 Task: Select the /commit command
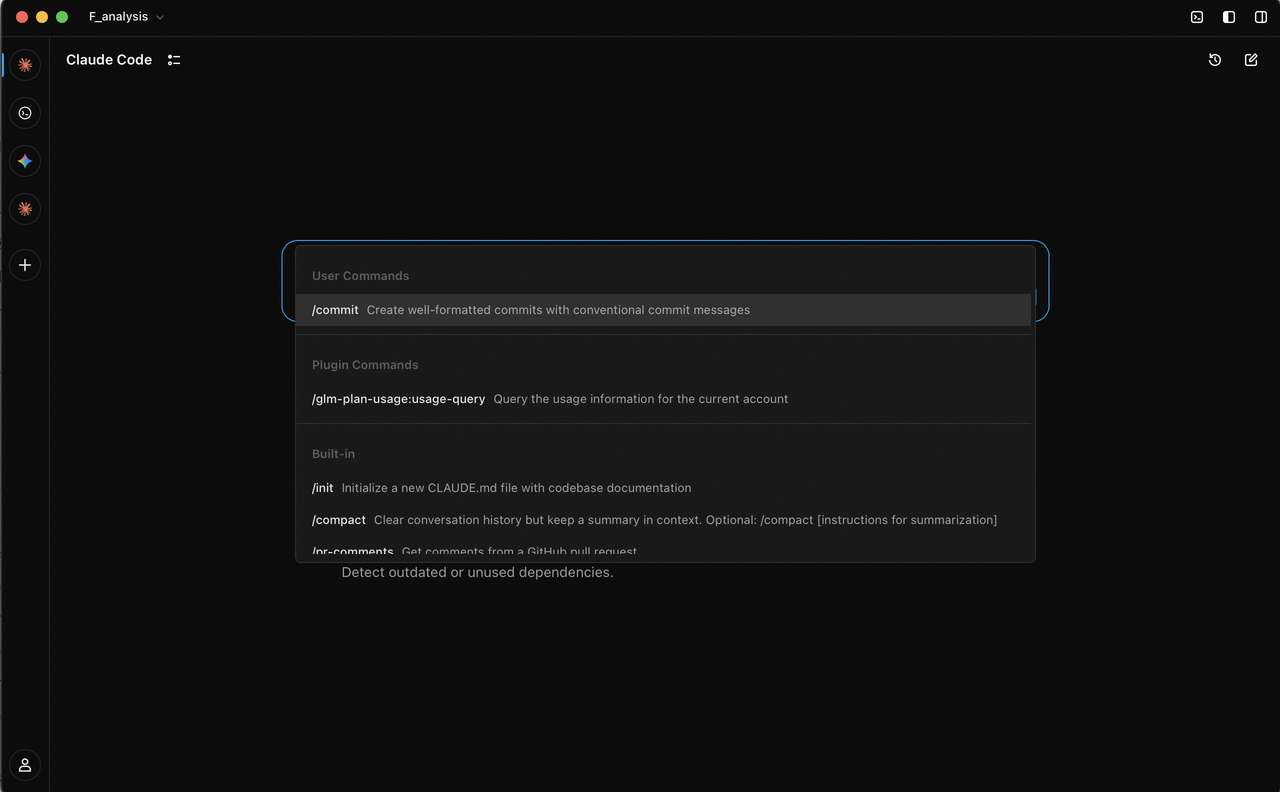pos(663,310)
